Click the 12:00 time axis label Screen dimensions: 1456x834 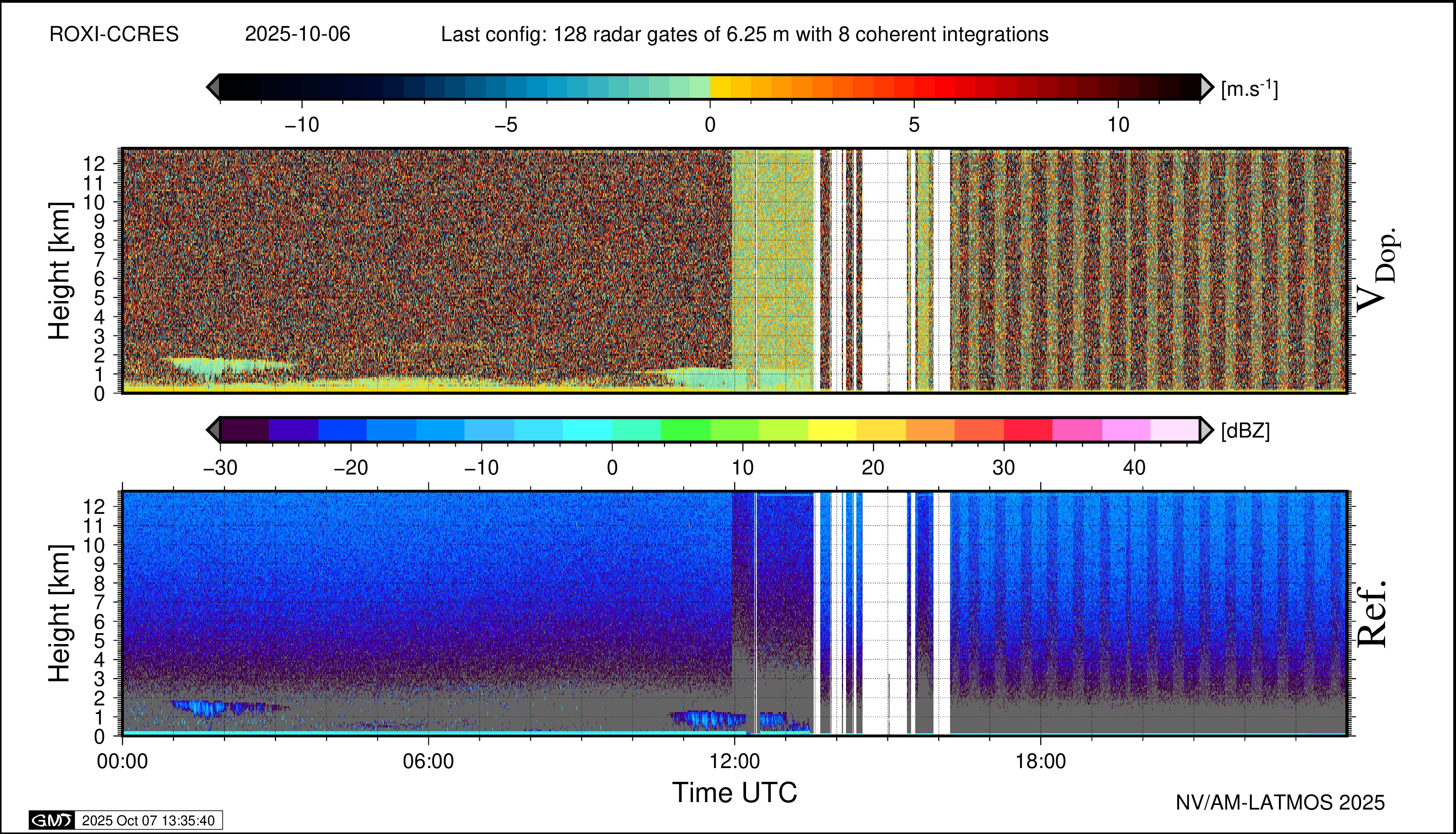(x=735, y=761)
